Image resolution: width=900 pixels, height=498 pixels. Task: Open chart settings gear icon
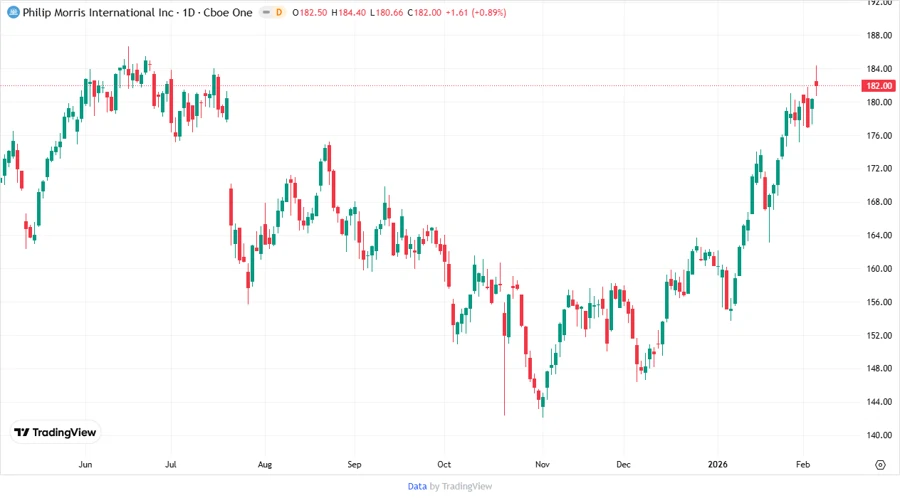click(880, 465)
